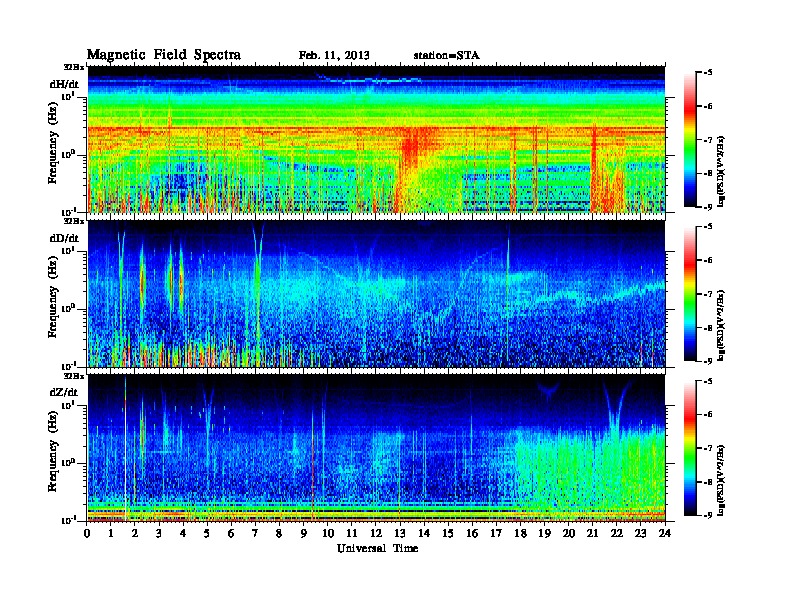This screenshot has width=792, height=612.
Task: Click the '13' tick on time axis
Action: [400, 533]
